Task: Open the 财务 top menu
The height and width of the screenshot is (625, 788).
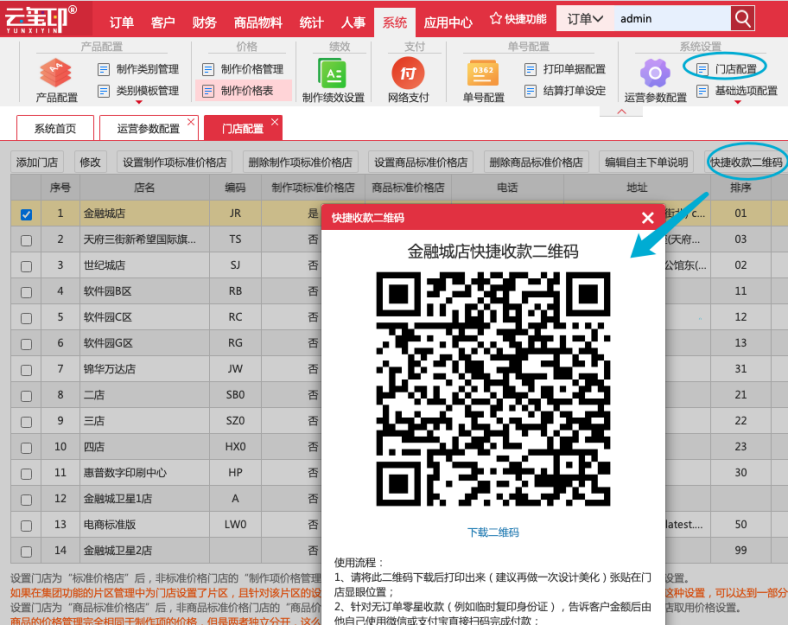Action: point(204,22)
